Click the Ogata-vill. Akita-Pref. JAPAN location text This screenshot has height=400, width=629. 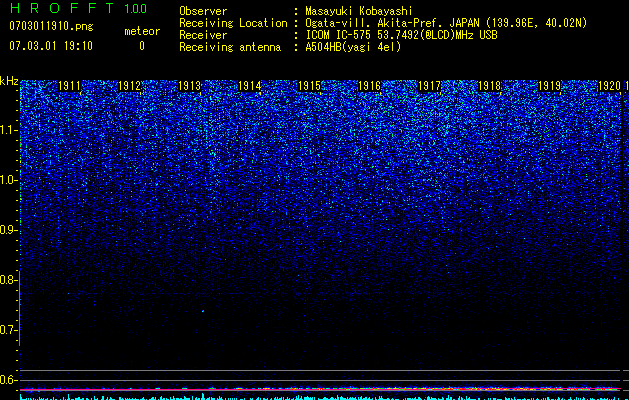point(446,23)
